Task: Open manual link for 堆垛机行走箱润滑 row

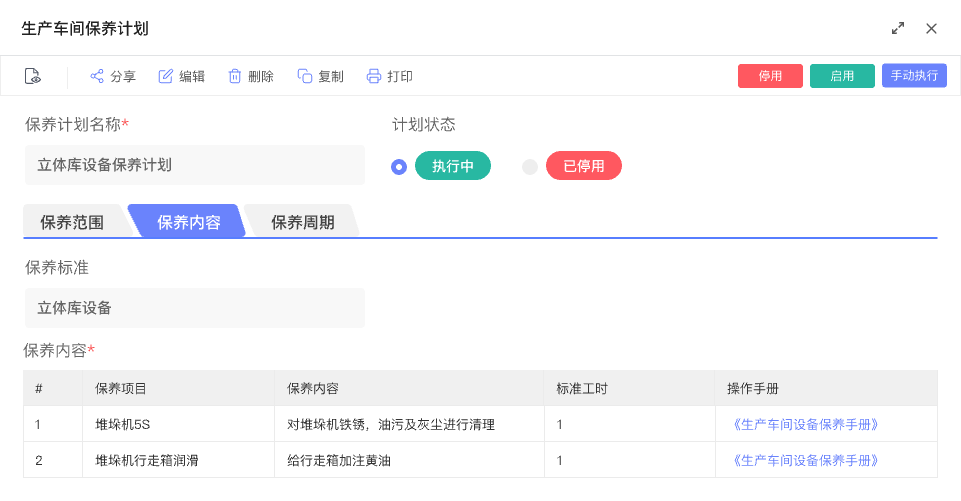Action: (806, 460)
